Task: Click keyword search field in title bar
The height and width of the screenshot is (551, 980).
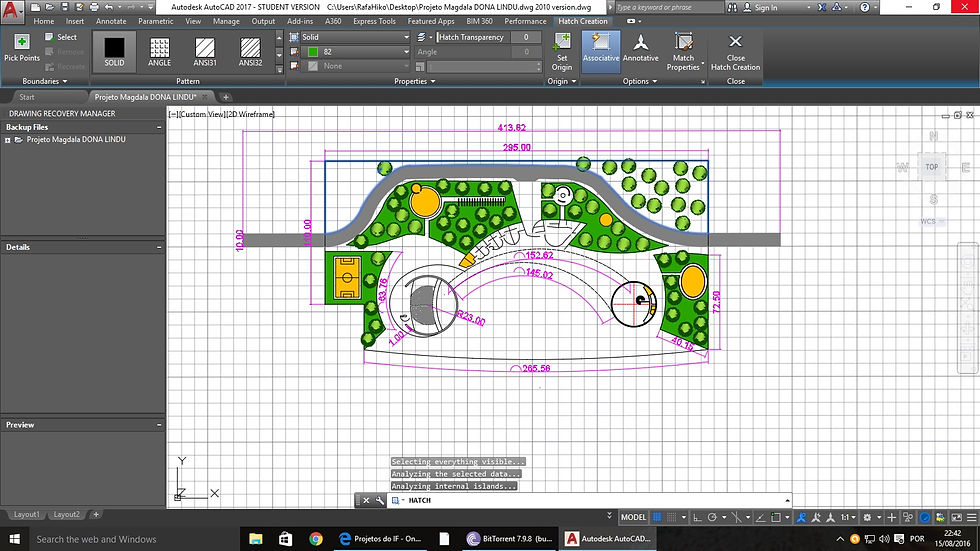Action: [x=668, y=7]
